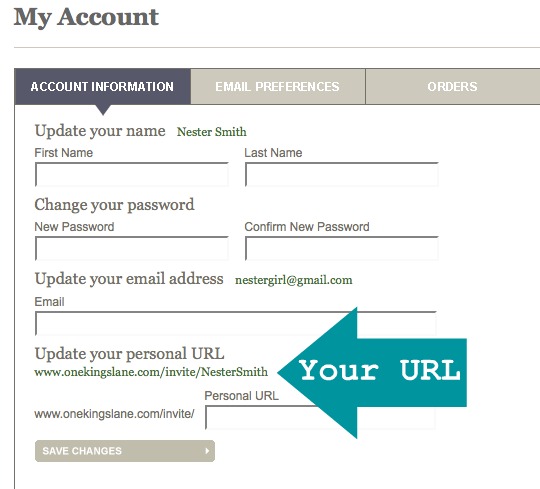Image resolution: width=540 pixels, height=489 pixels.
Task: Click the Email input field
Action: pos(236,323)
